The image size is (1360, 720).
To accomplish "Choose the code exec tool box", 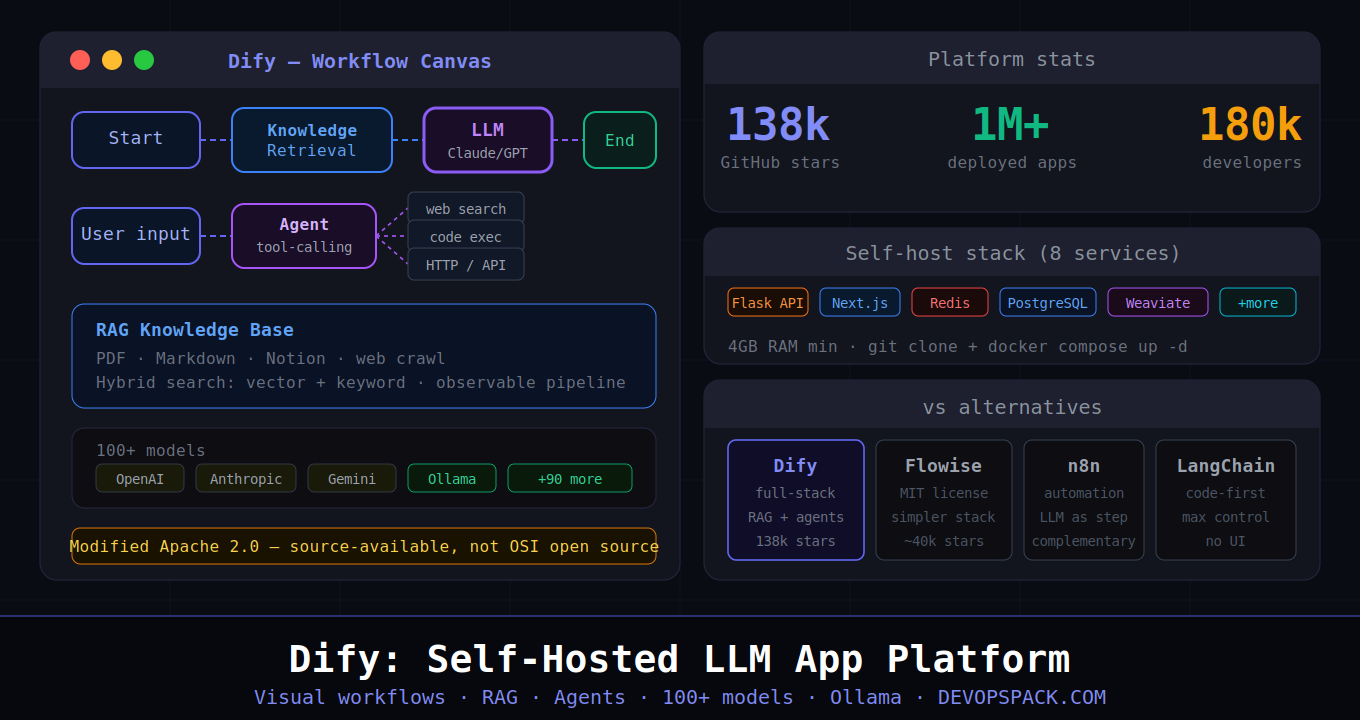I will [x=466, y=236].
